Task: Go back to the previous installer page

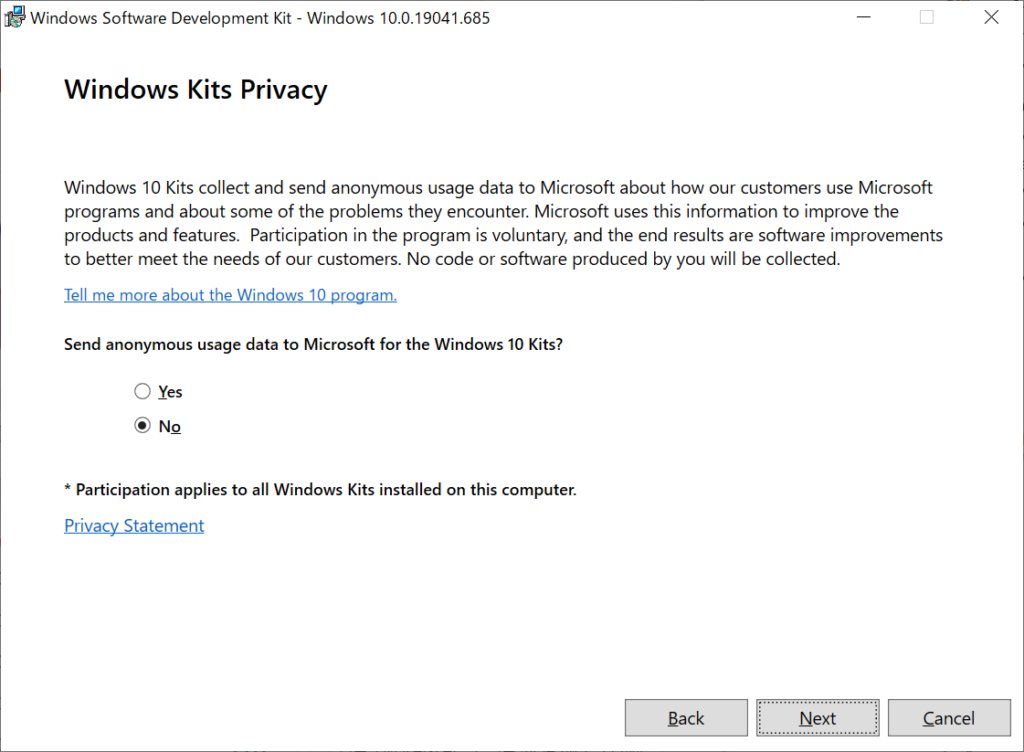Action: (x=686, y=717)
